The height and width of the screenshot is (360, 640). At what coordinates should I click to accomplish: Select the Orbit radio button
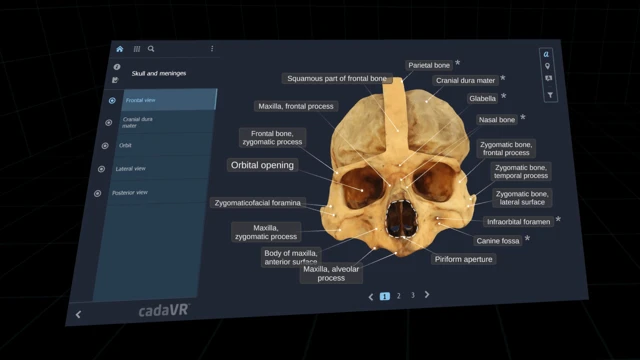click(105, 146)
